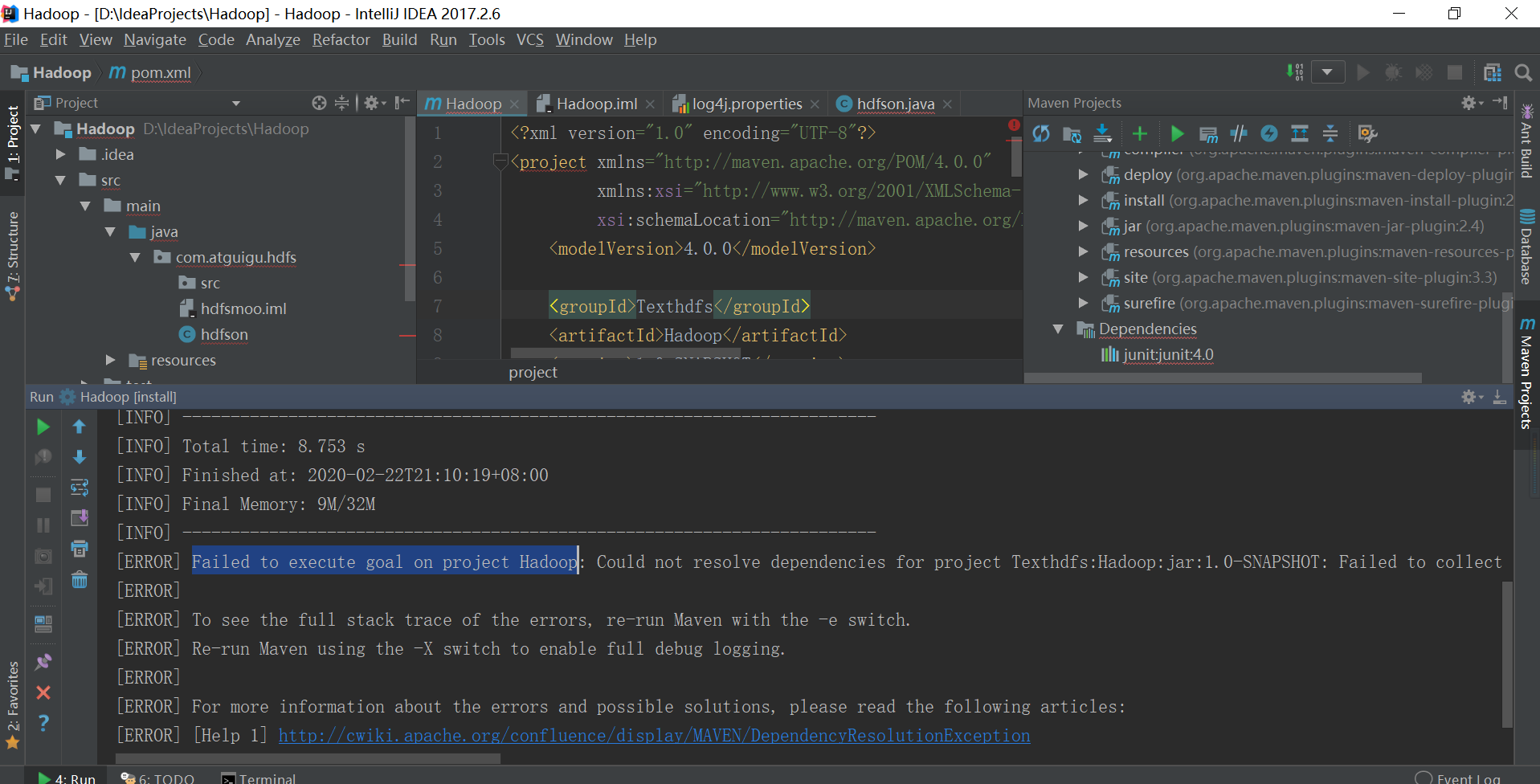Jump down the stack trace arrow
Image resolution: width=1540 pixels, height=784 pixels.
tap(79, 457)
